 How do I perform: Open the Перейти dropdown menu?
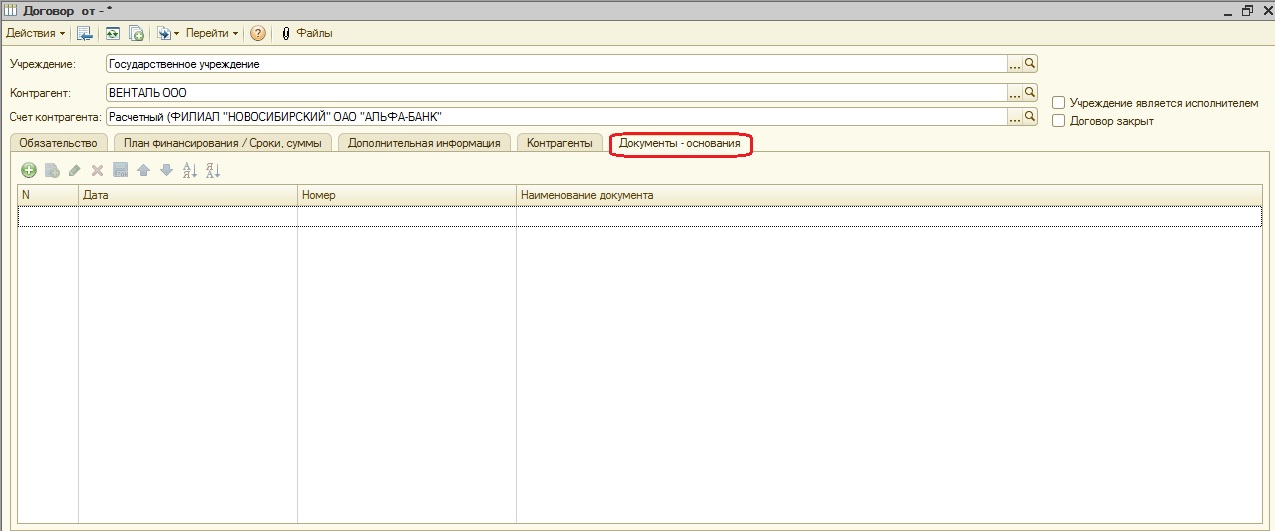pos(212,33)
